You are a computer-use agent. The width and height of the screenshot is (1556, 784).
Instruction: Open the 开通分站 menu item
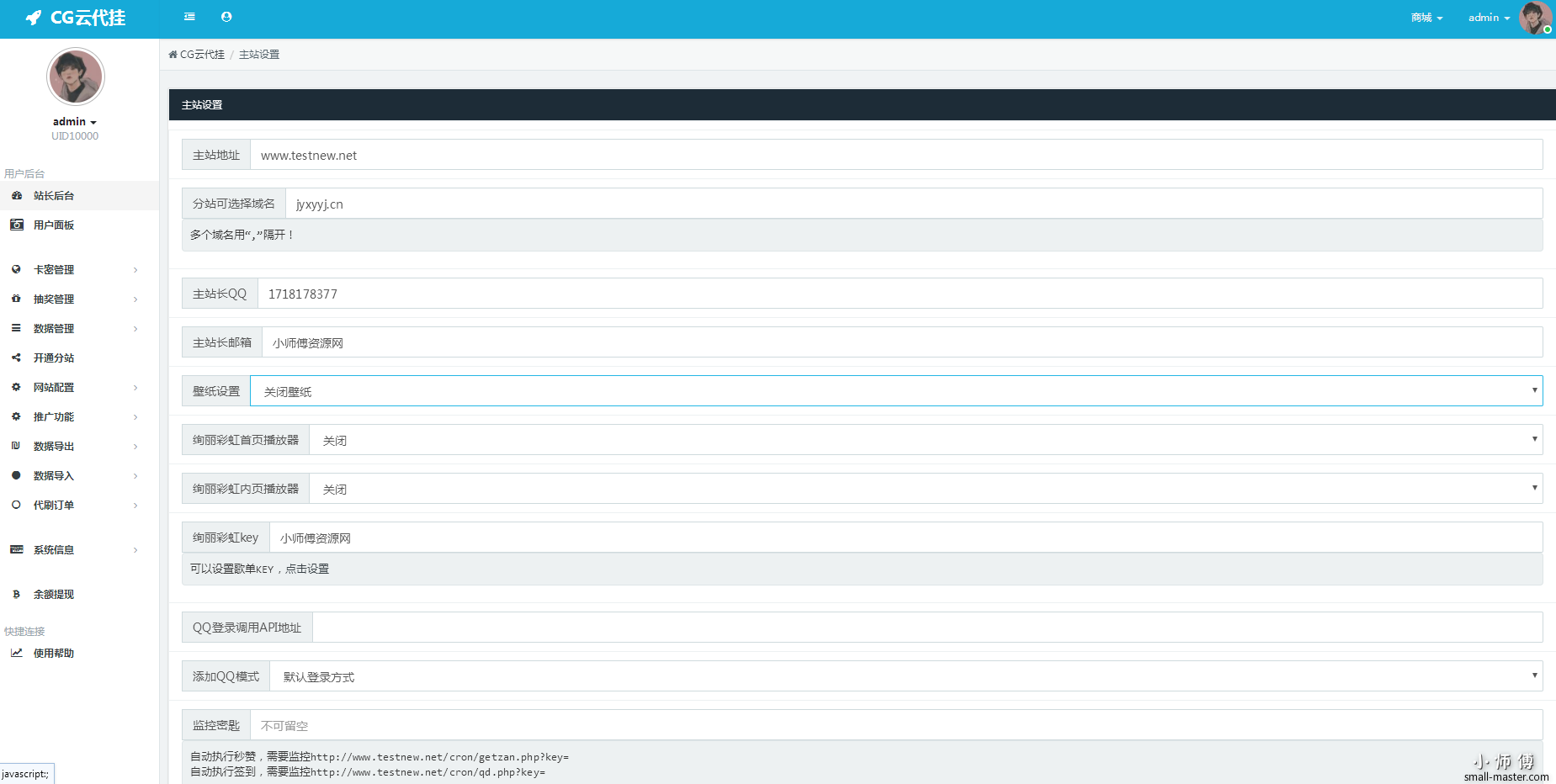click(79, 358)
